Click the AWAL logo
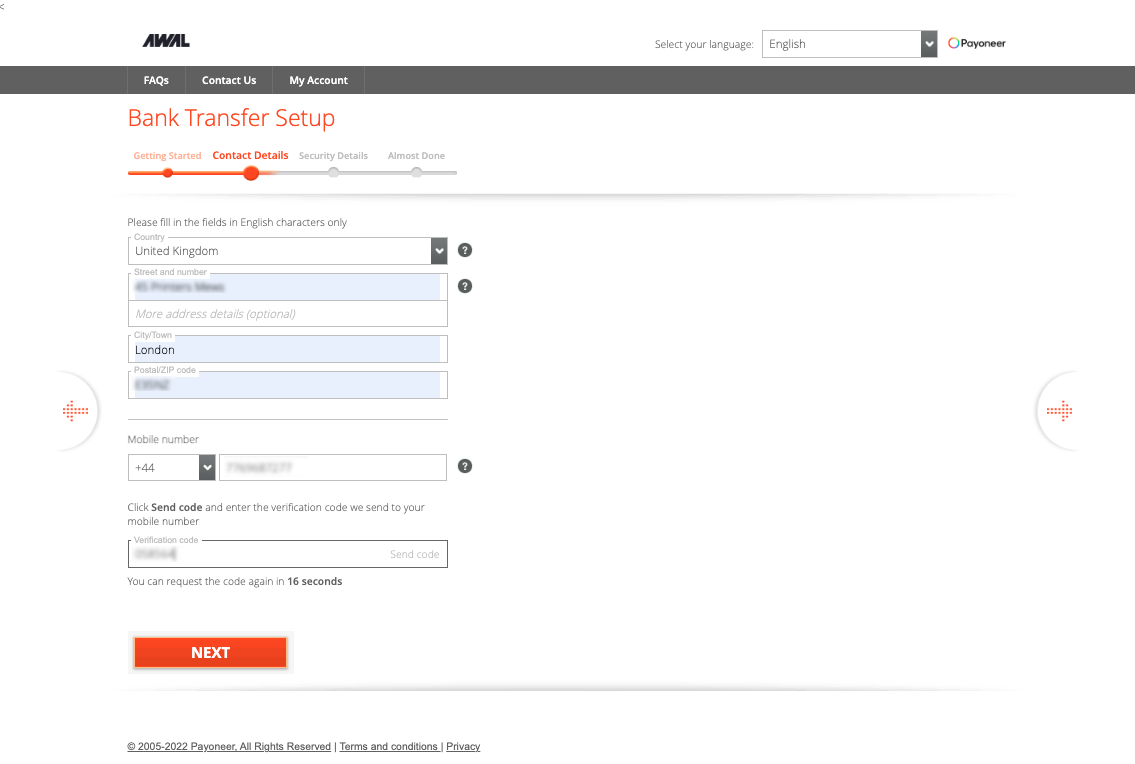 click(166, 41)
